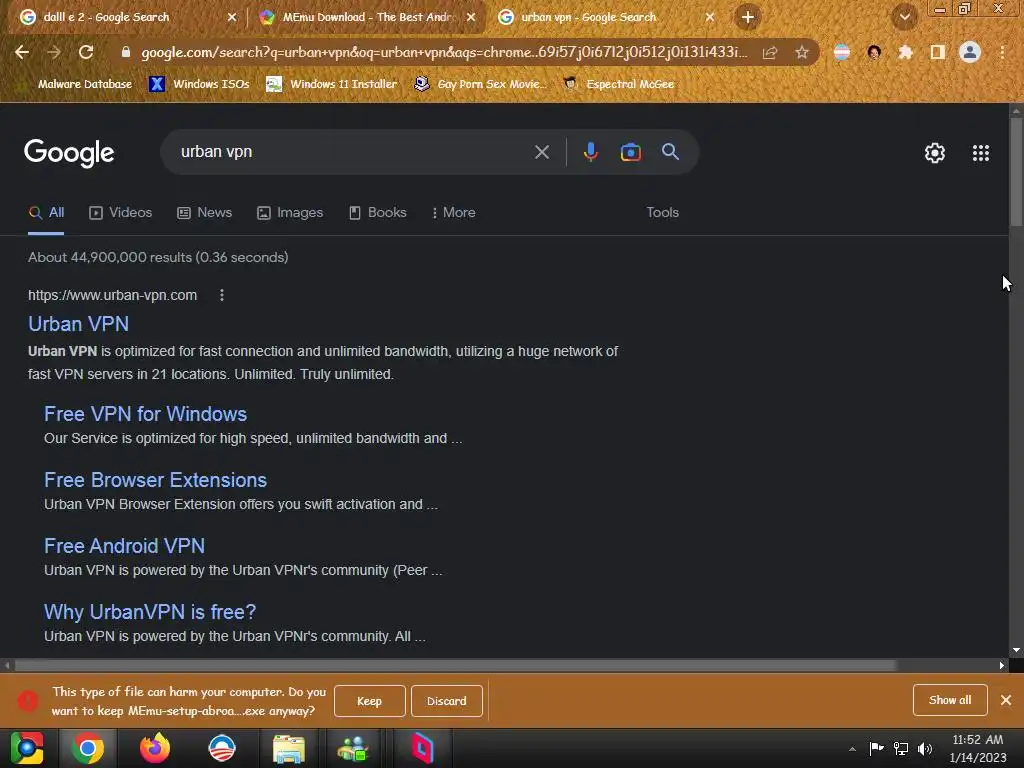1024x768 pixels.
Task: Open Google quick settings gear
Action: coord(935,153)
